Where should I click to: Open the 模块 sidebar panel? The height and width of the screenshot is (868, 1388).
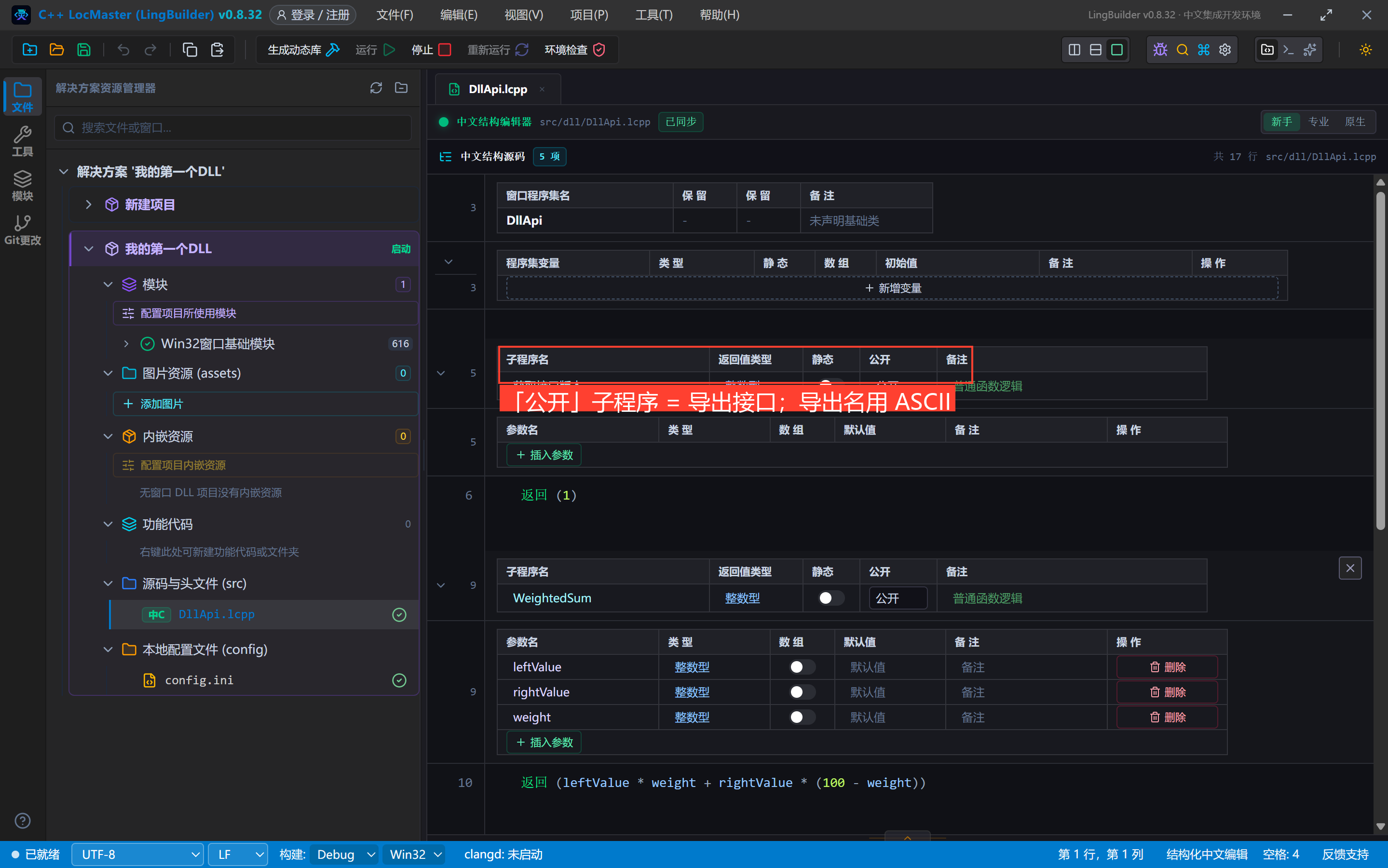coord(22,186)
